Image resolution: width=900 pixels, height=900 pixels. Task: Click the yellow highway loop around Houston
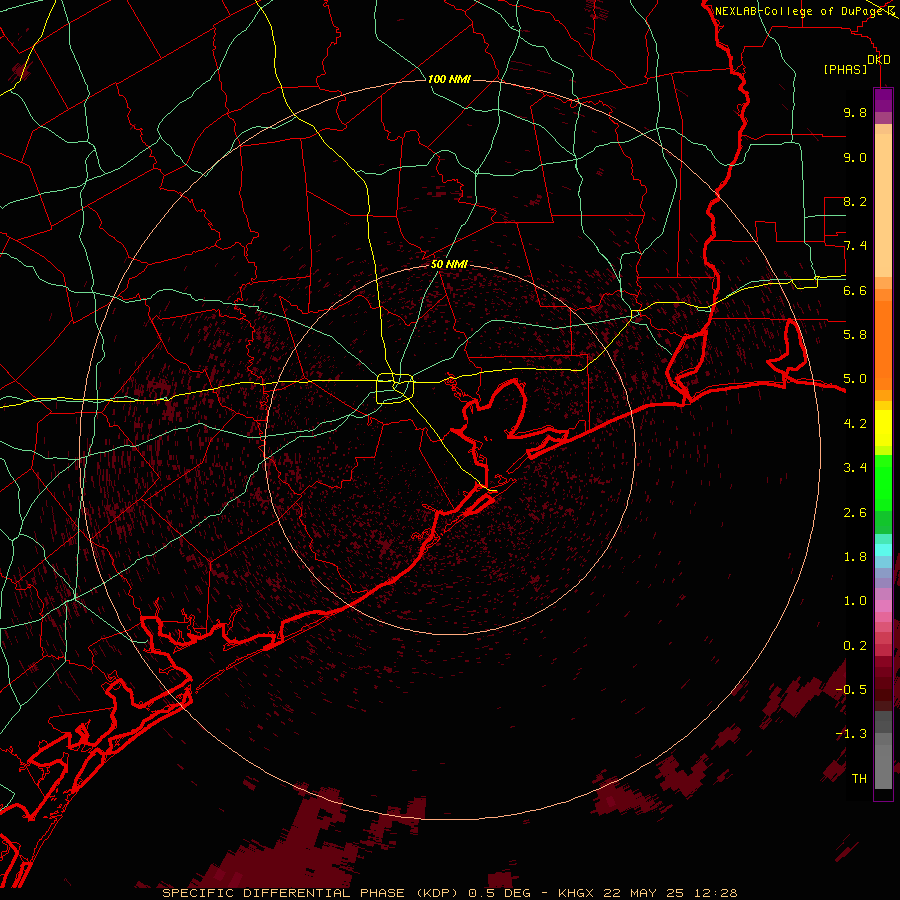coord(395,388)
